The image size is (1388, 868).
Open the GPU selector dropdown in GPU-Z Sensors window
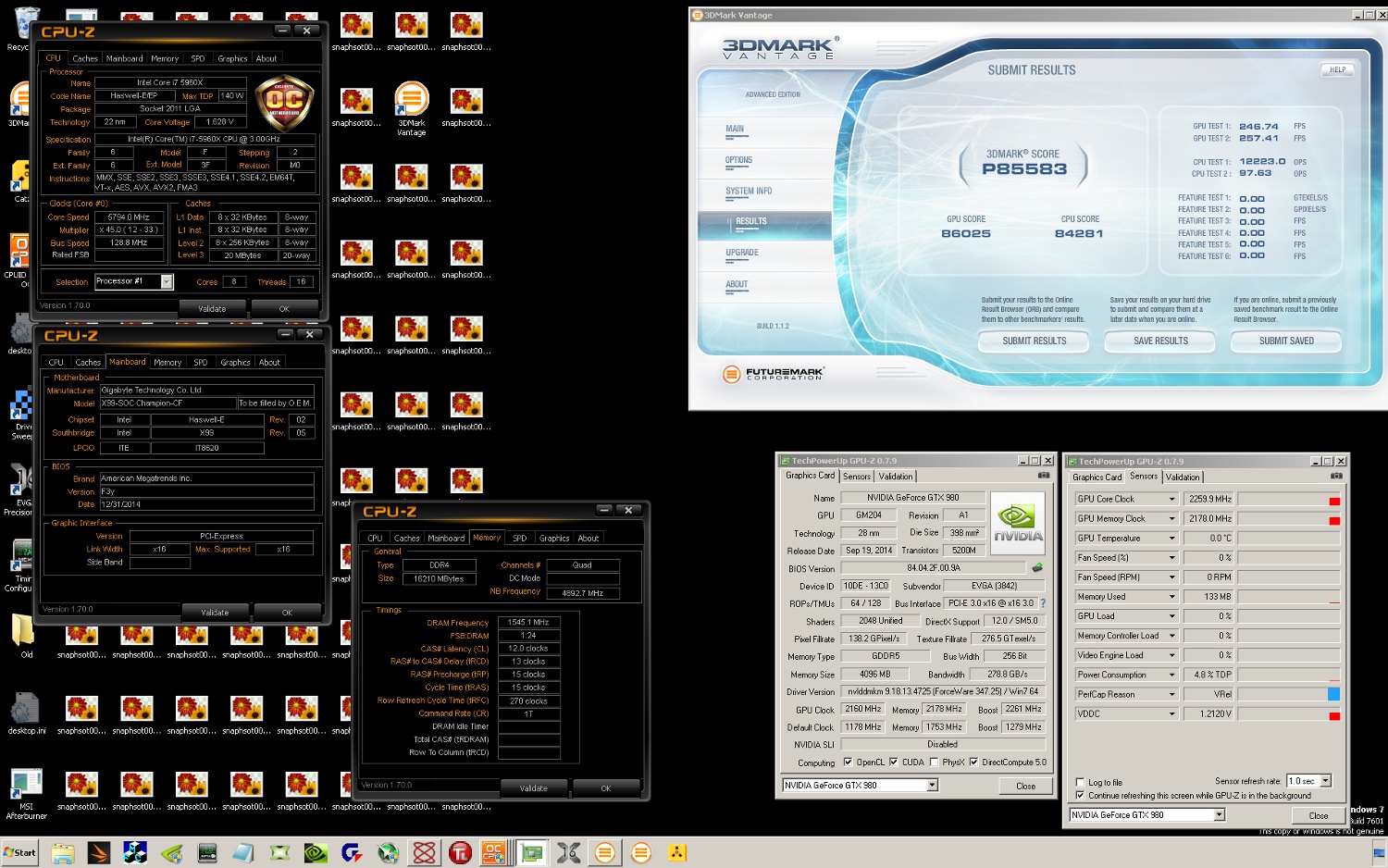1219,815
